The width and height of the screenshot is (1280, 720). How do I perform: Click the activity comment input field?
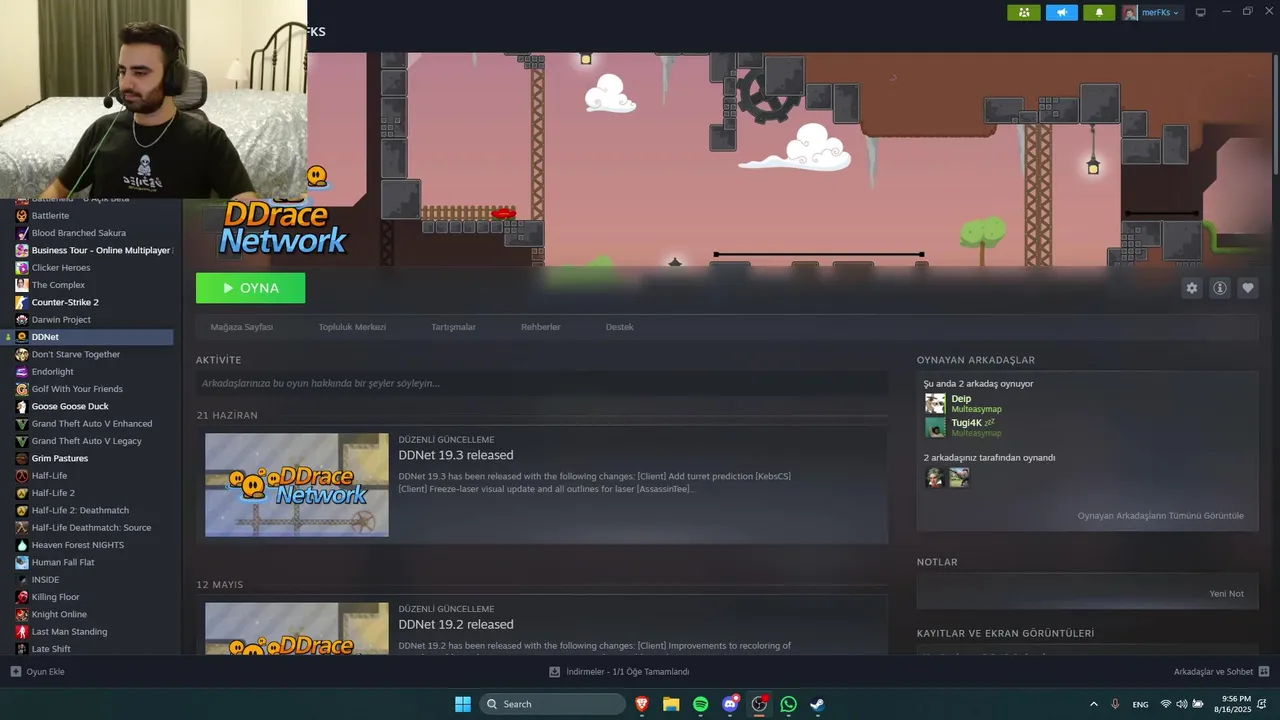tap(542, 383)
